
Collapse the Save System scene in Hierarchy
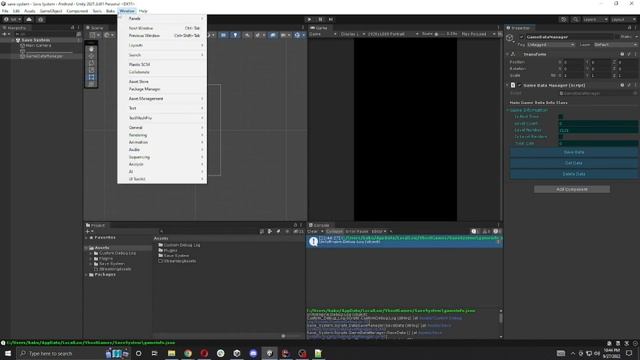point(13,40)
